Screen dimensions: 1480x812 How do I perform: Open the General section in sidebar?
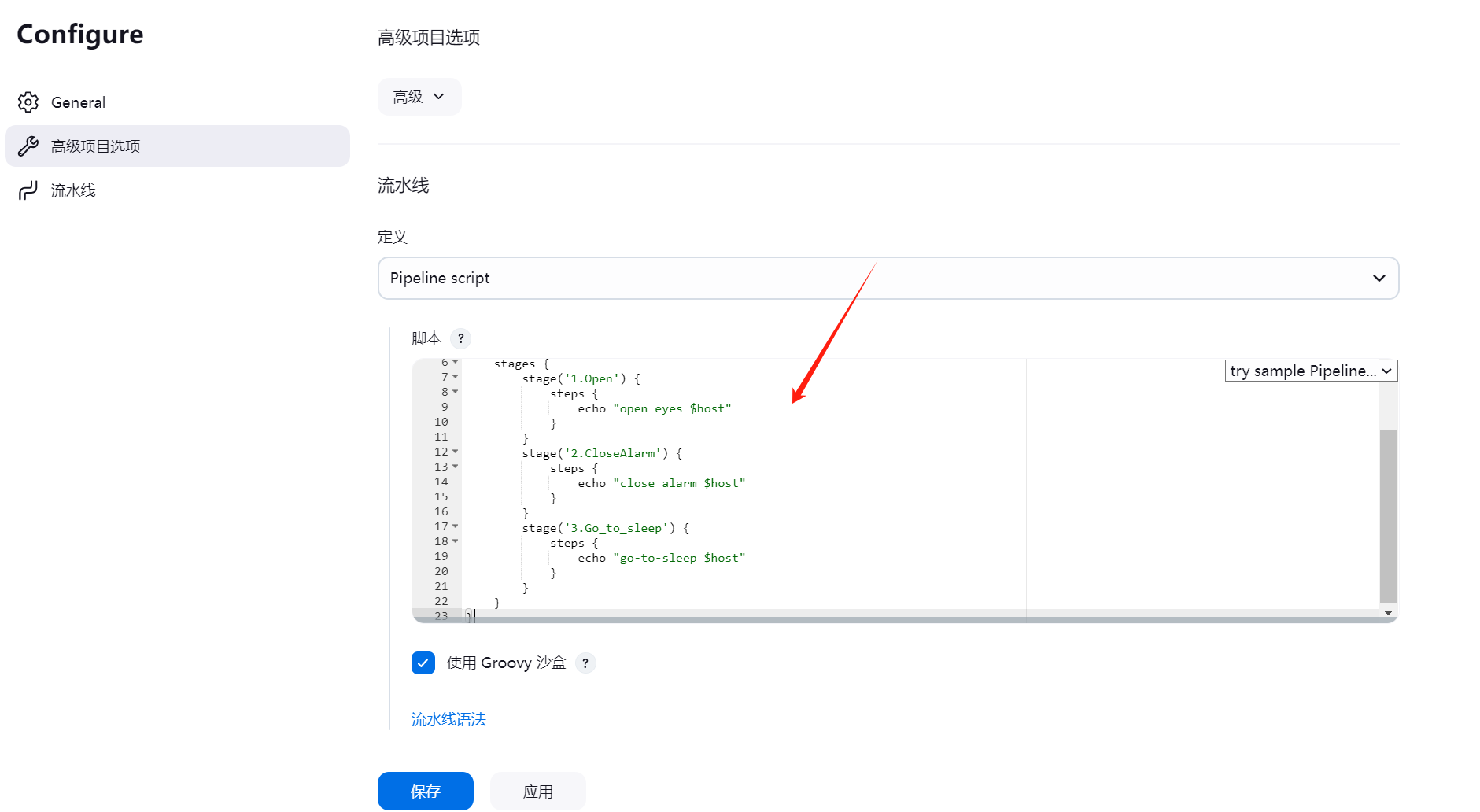coord(177,102)
